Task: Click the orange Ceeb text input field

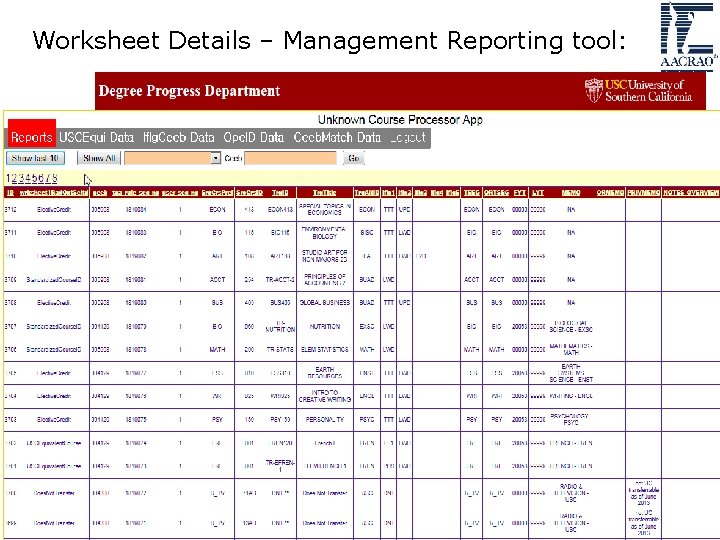Action: click(x=291, y=158)
